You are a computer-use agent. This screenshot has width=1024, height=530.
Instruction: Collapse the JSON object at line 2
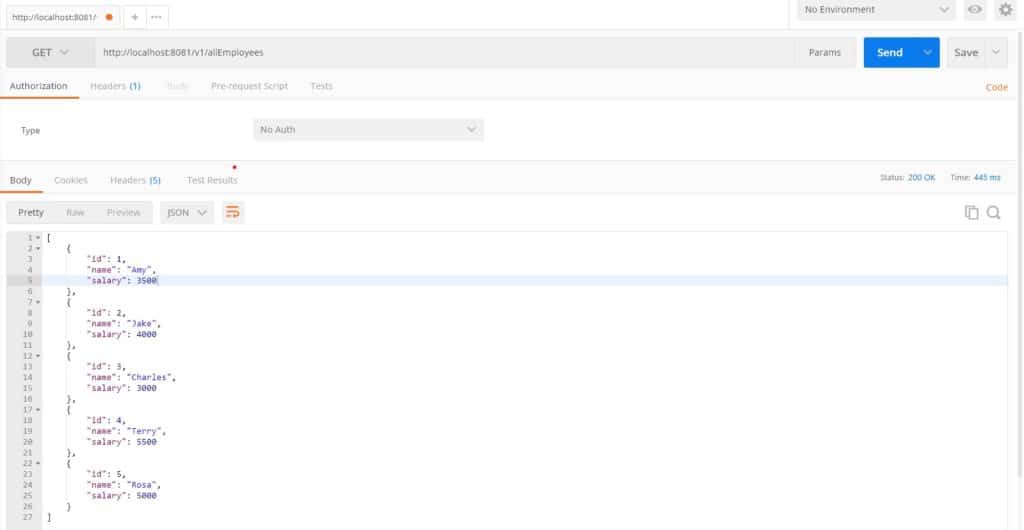click(38, 247)
